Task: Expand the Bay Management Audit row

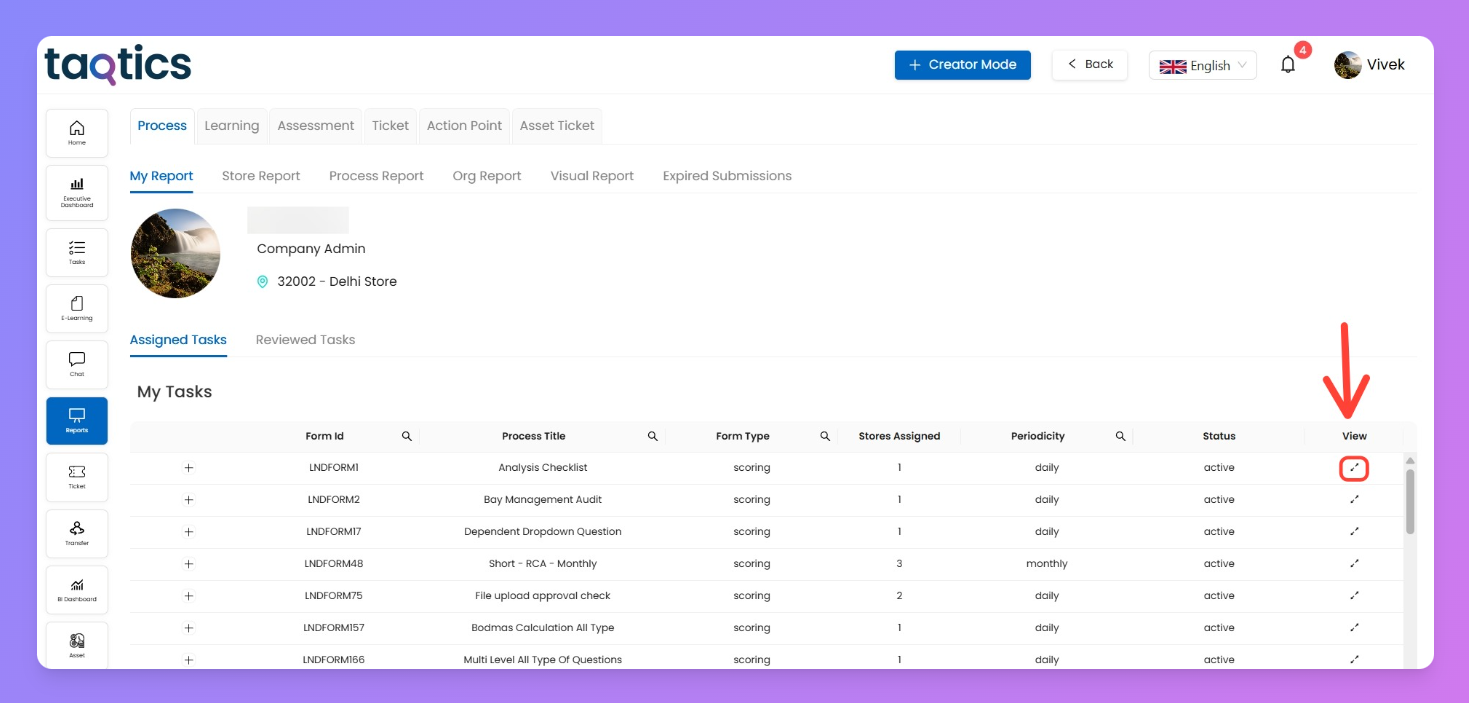Action: (188, 500)
